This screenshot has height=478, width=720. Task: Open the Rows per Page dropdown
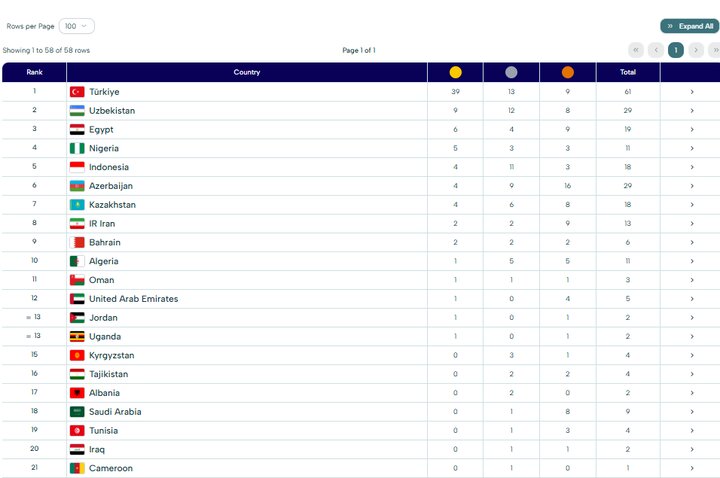(x=76, y=26)
